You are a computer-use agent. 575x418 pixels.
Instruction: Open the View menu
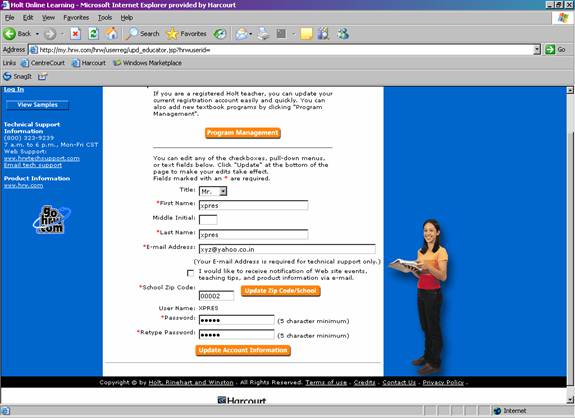pyautogui.click(x=48, y=18)
